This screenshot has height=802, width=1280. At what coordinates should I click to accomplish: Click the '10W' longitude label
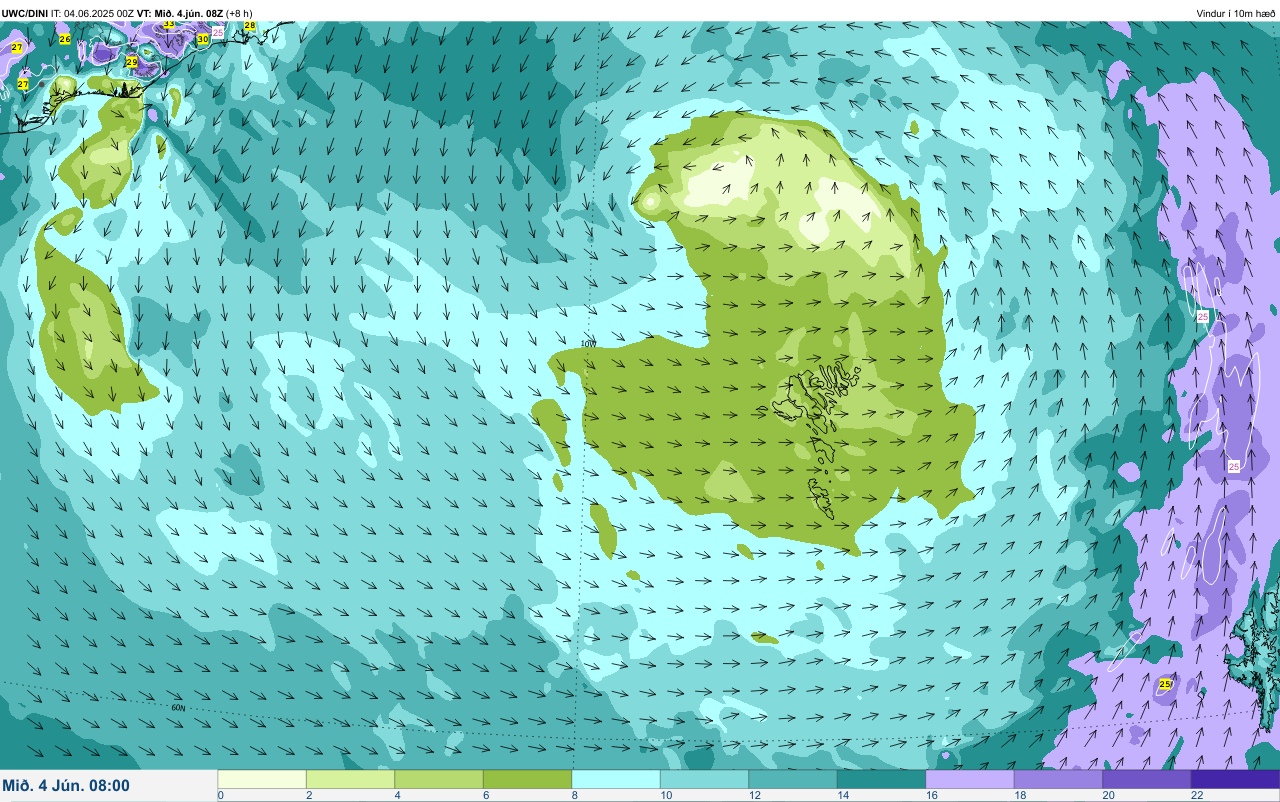coord(588,343)
